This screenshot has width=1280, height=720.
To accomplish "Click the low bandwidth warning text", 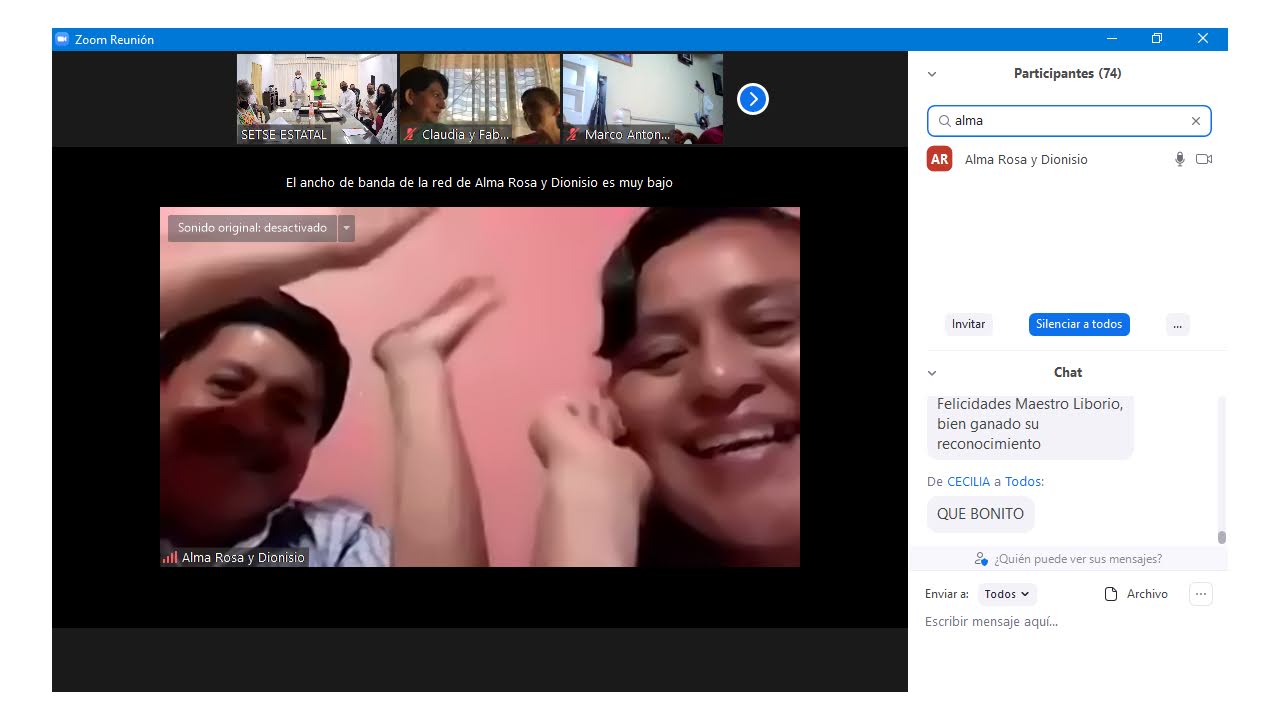I will tap(479, 183).
